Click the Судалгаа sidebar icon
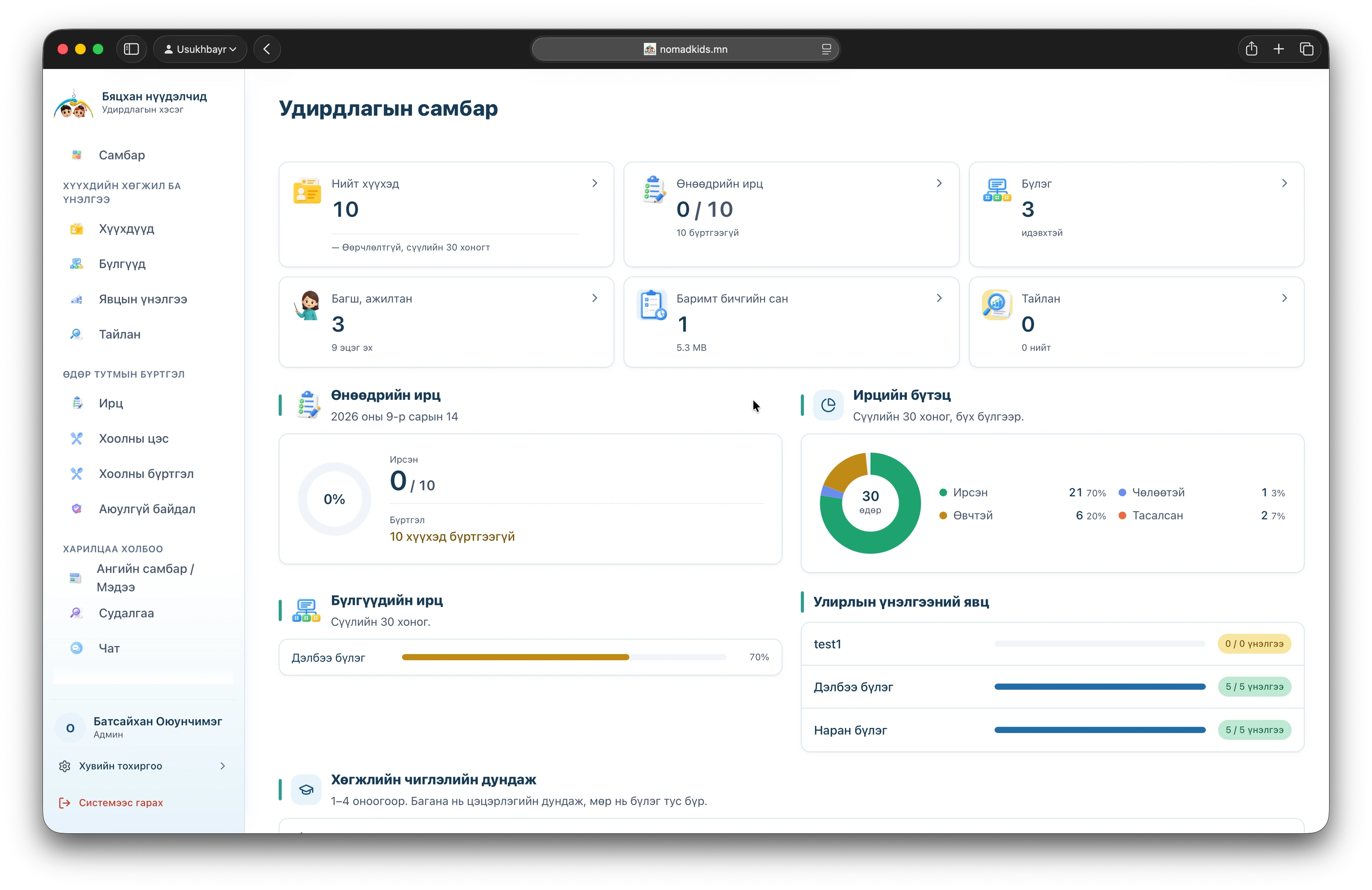This screenshot has width=1372, height=890. pos(76,613)
